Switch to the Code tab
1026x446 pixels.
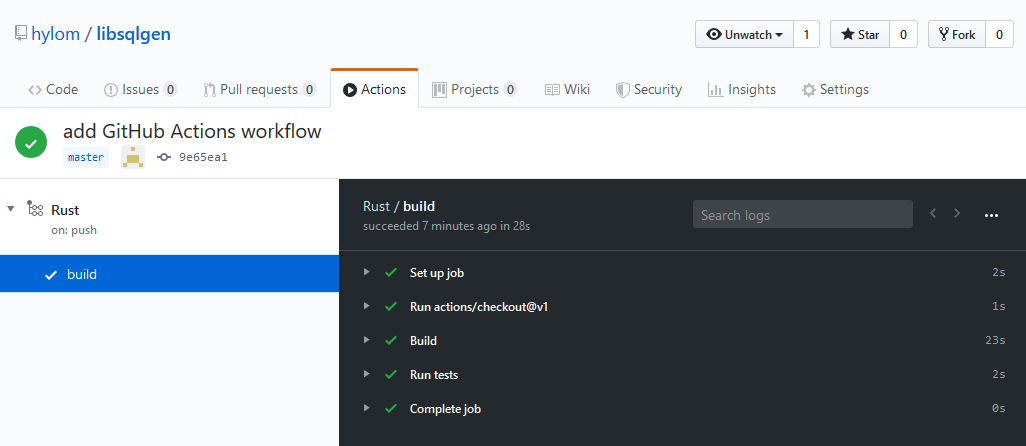pos(53,90)
